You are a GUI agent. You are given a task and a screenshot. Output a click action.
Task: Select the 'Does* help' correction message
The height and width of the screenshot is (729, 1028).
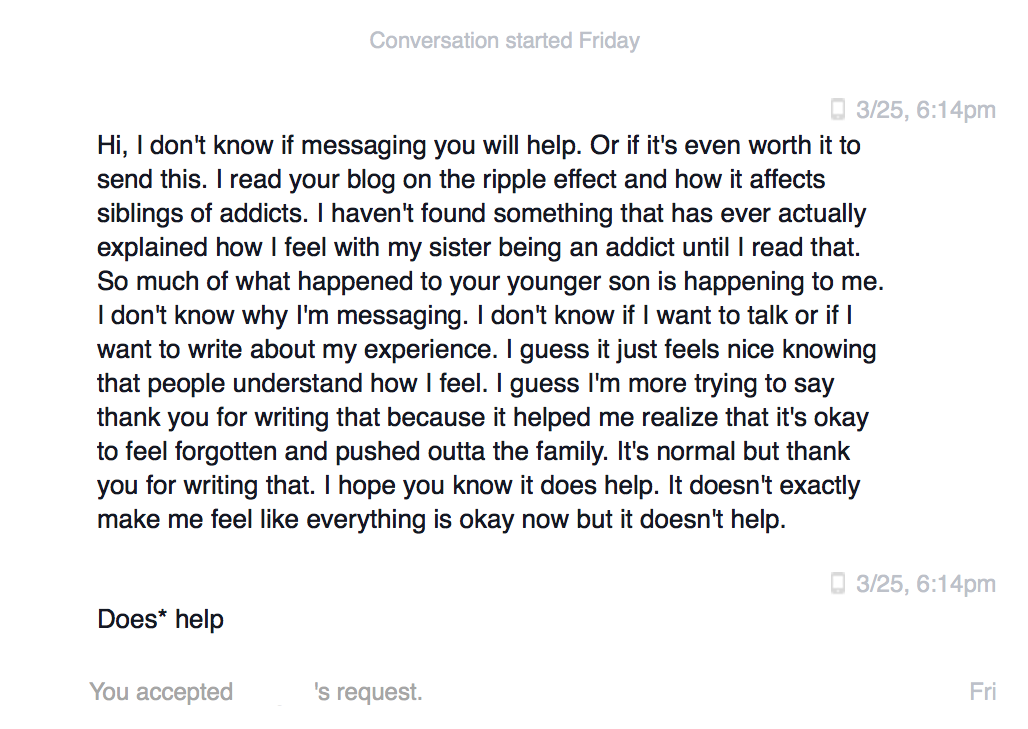click(x=161, y=619)
